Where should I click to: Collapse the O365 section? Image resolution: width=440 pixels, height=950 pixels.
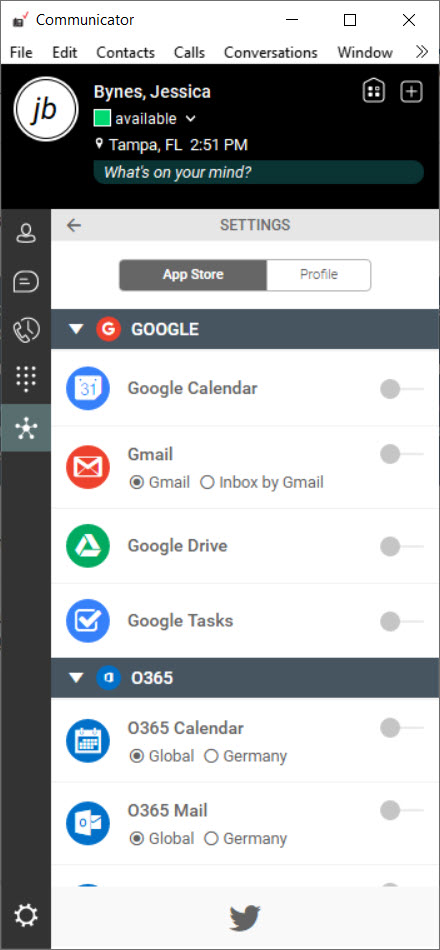76,678
